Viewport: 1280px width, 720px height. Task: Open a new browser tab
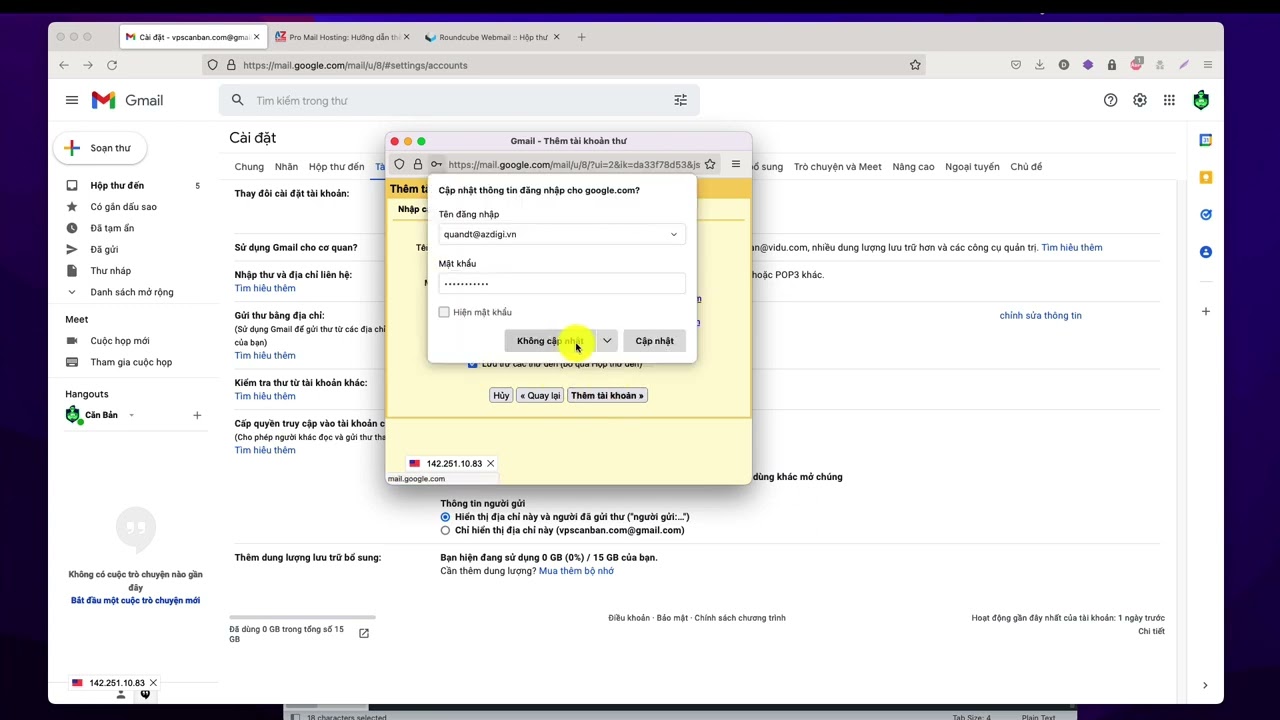581,37
